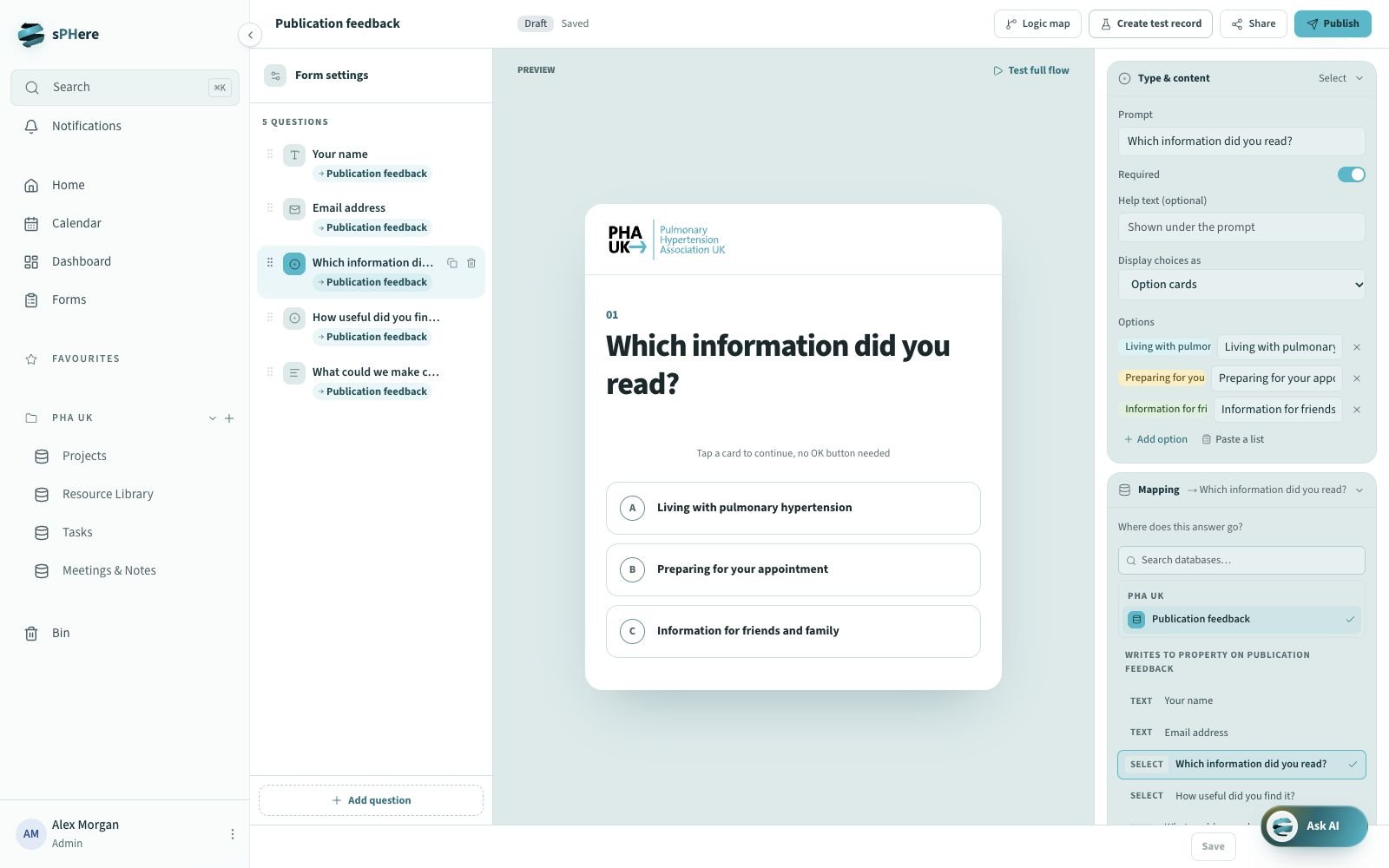Click Test full flow link
This screenshot has height=868, width=1389.
pos(1030,70)
